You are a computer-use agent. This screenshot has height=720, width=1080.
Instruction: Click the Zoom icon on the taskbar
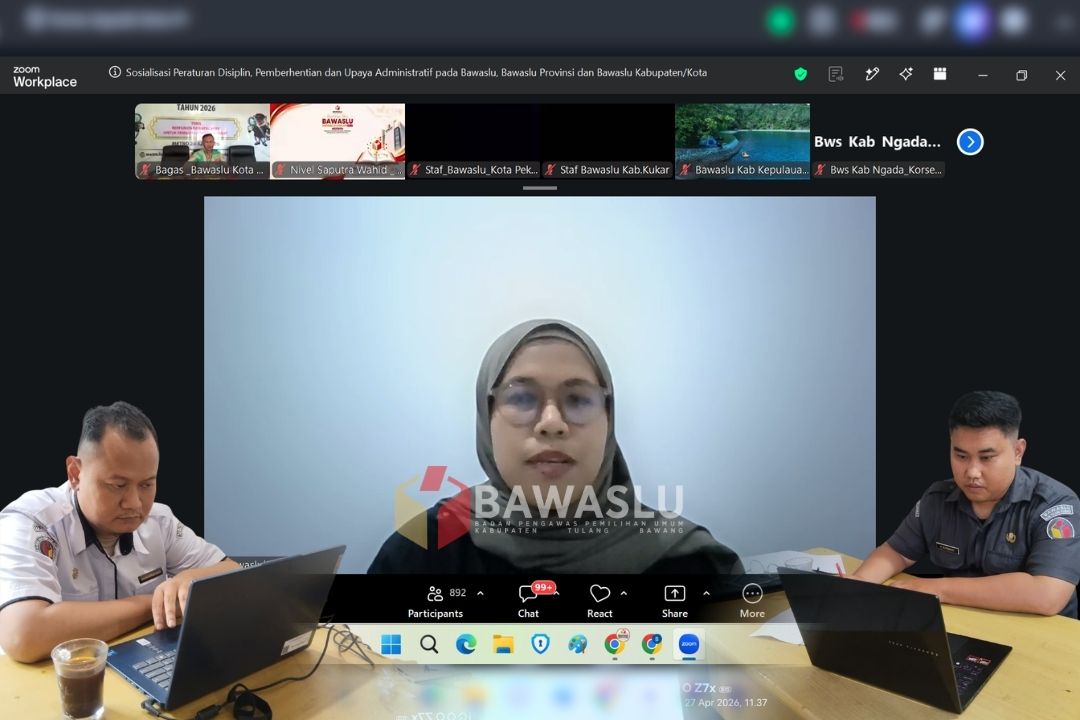tap(689, 644)
